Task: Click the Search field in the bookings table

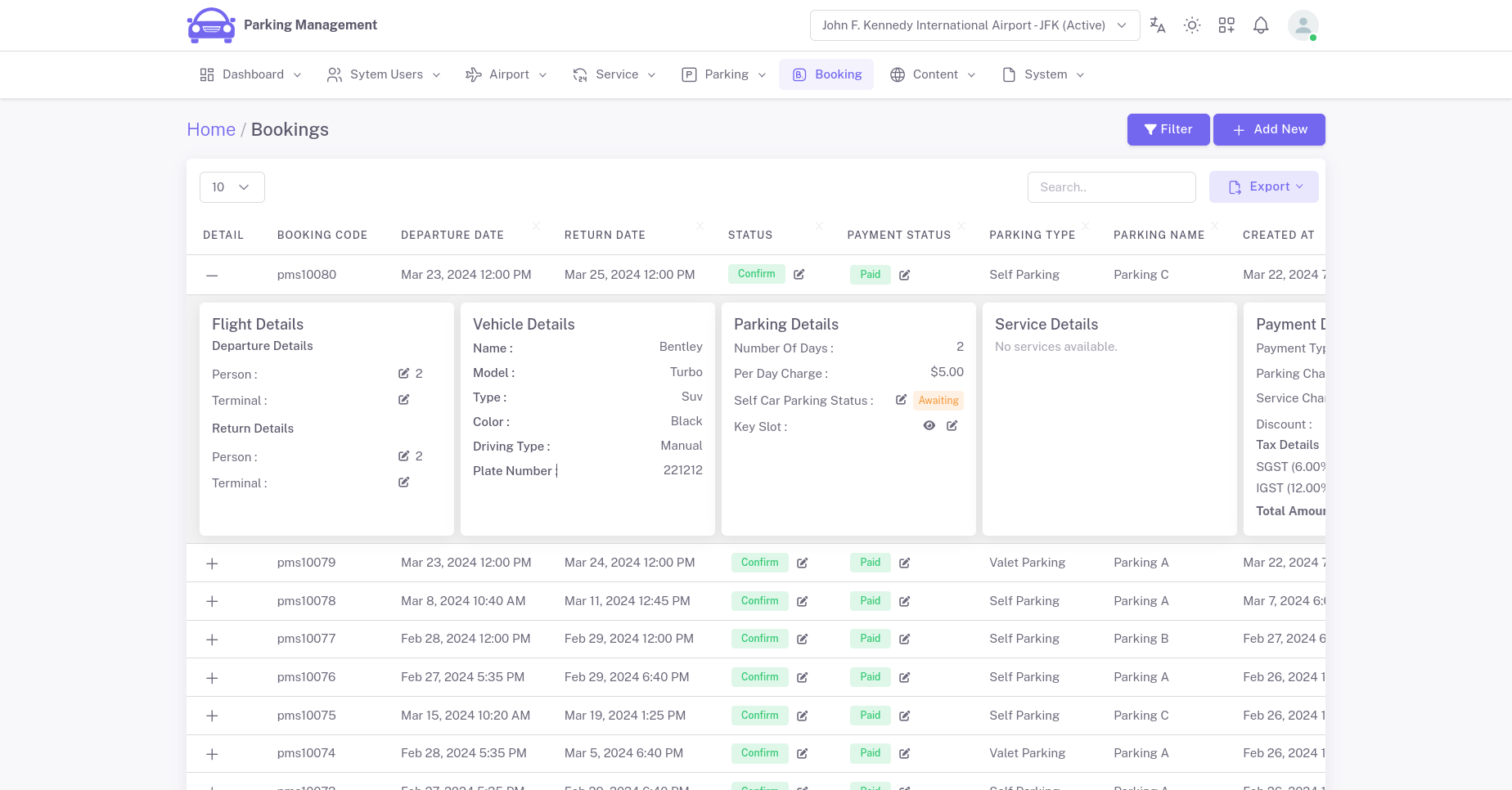Action: (1111, 186)
